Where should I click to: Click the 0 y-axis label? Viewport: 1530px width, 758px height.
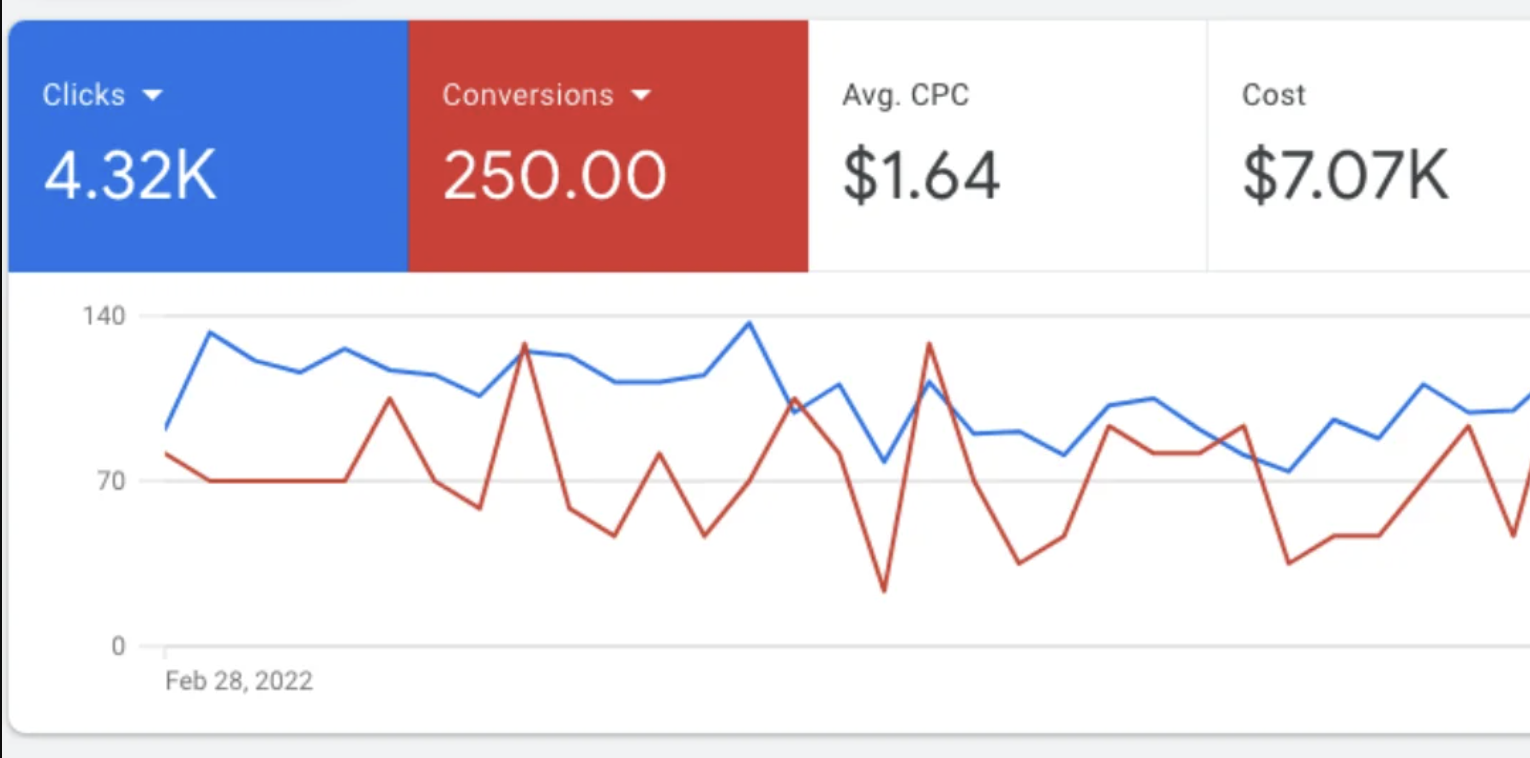coord(118,647)
